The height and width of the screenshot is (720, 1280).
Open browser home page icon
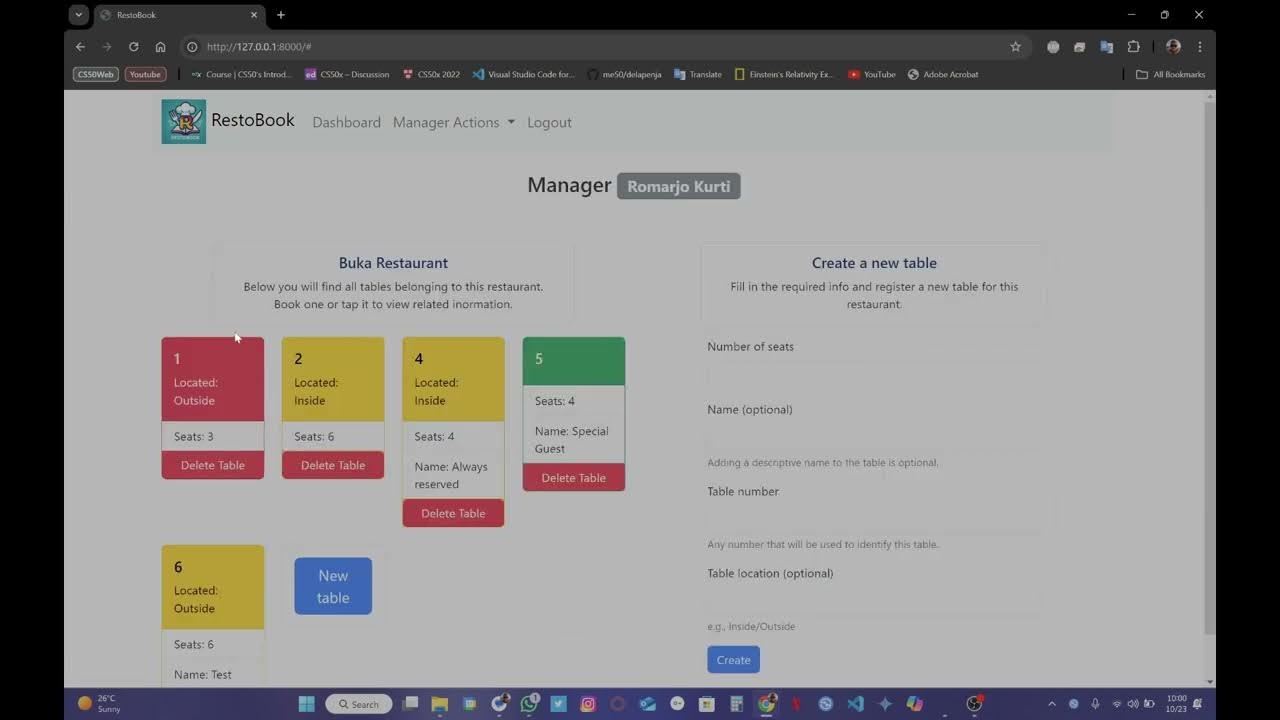(160, 47)
